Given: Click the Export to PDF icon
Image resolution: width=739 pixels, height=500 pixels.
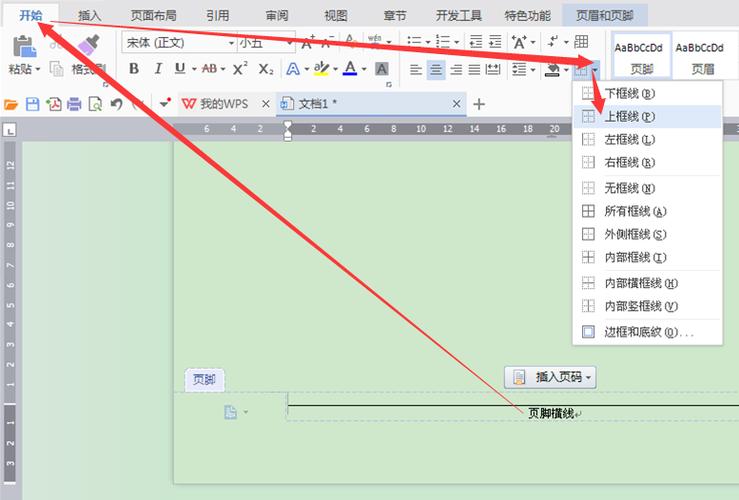Looking at the screenshot, I should point(53,104).
